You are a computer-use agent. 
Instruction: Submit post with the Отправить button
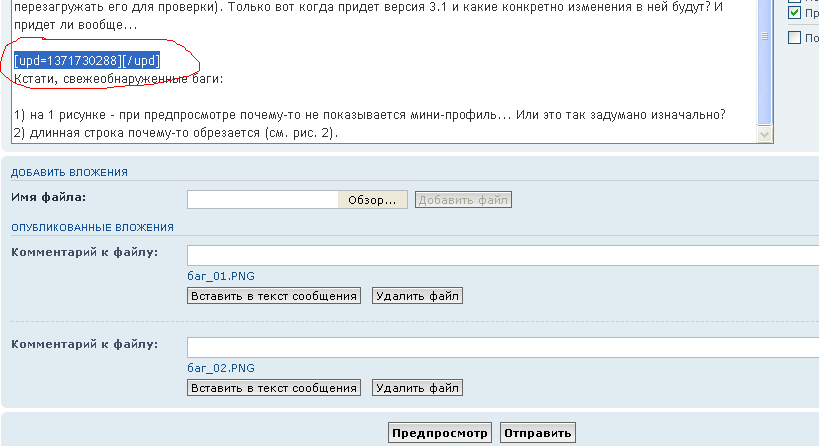[x=538, y=433]
